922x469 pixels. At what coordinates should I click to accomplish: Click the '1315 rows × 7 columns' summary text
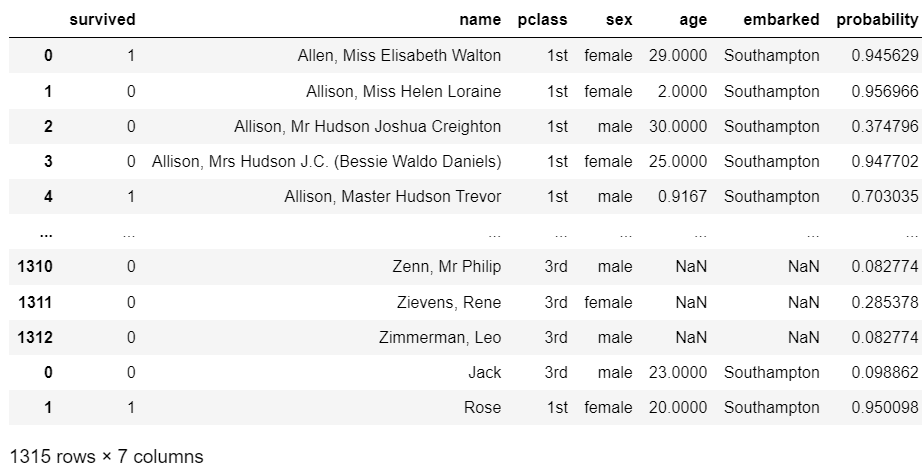coord(106,457)
